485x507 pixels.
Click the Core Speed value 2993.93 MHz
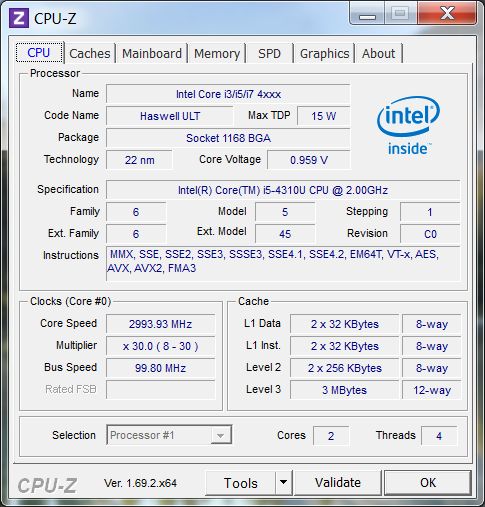[x=161, y=324]
